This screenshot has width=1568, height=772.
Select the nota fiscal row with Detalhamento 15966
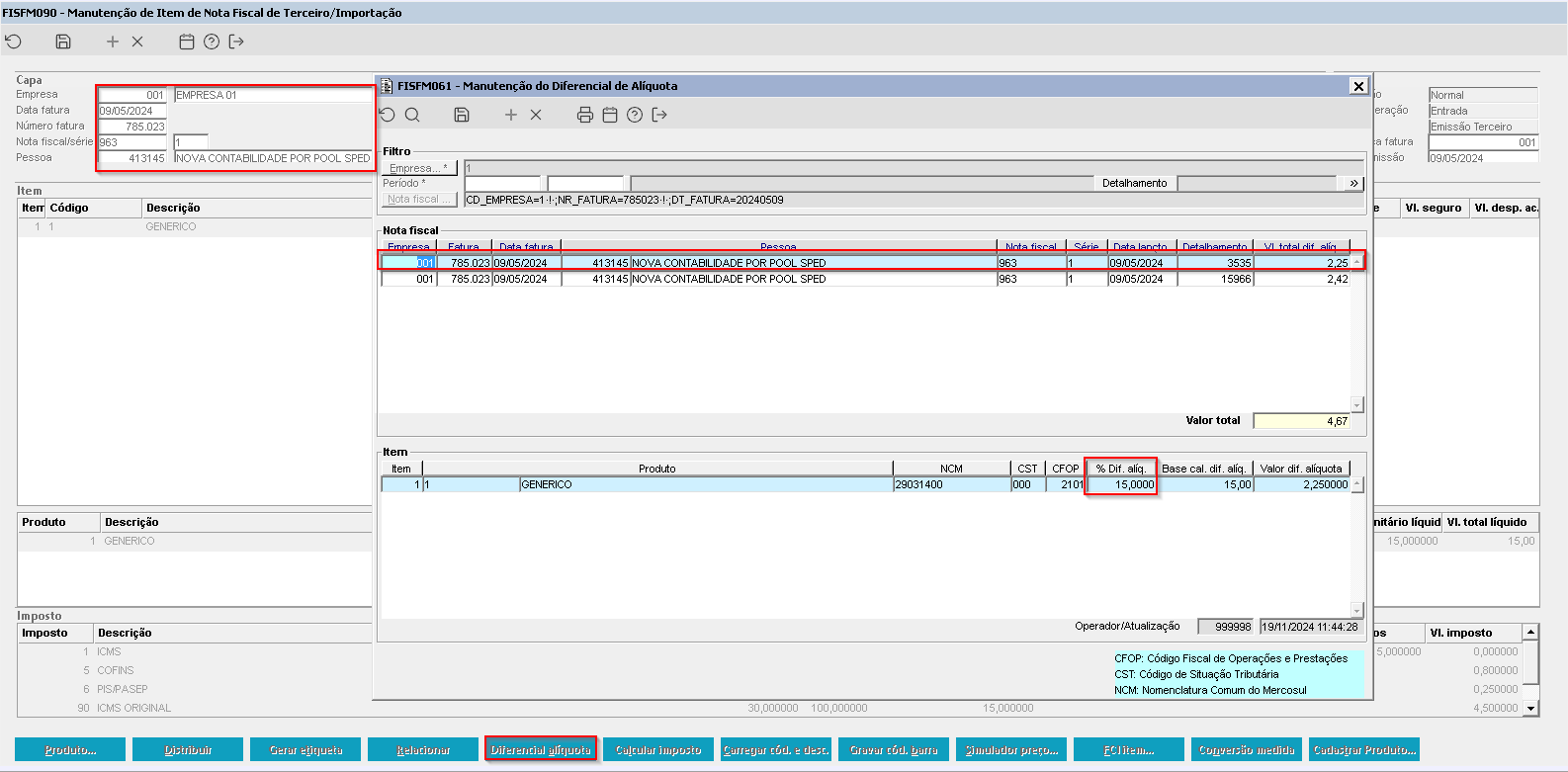tap(866, 279)
